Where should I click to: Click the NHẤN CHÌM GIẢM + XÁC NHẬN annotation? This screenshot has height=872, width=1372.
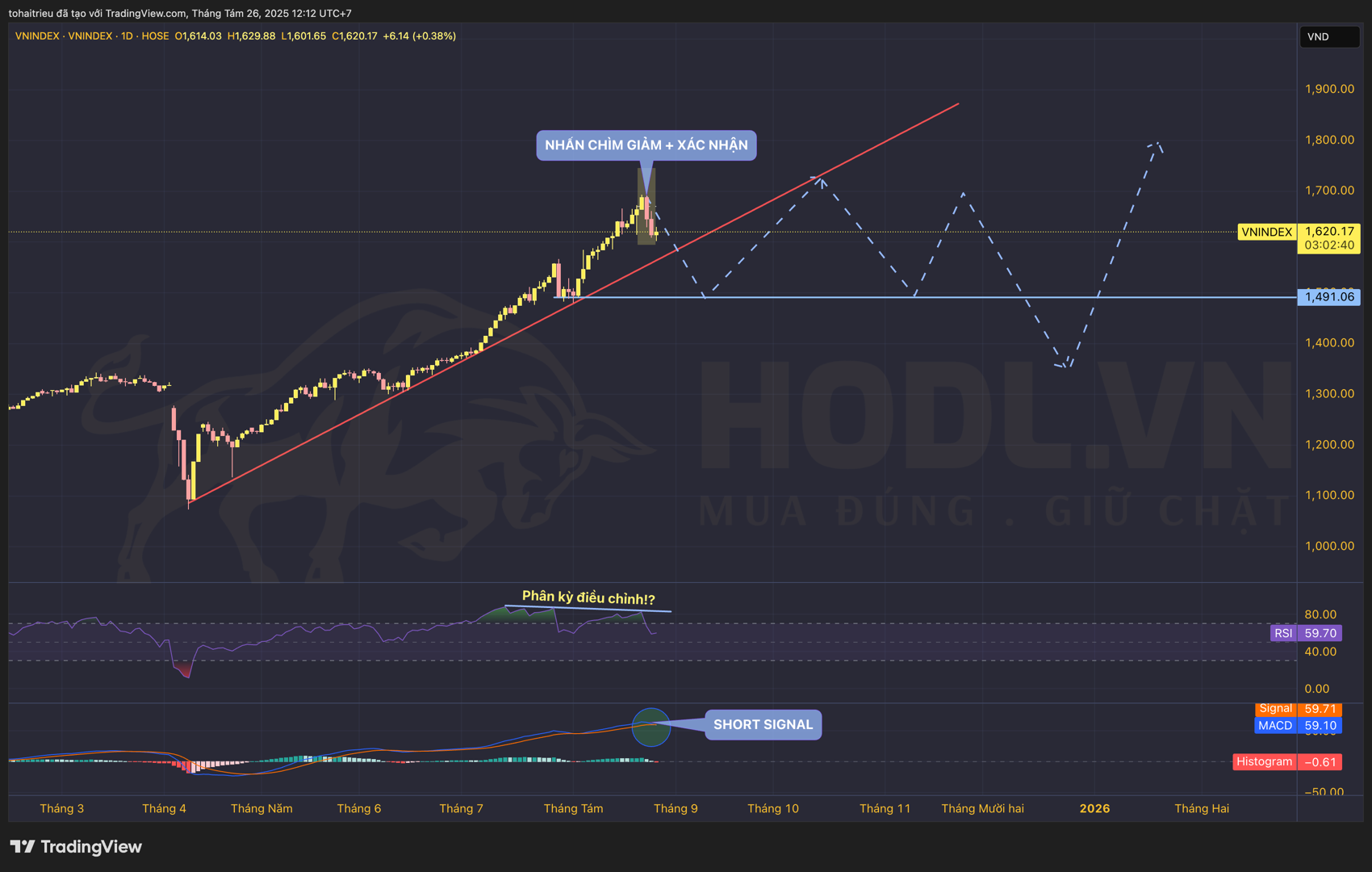click(x=646, y=145)
